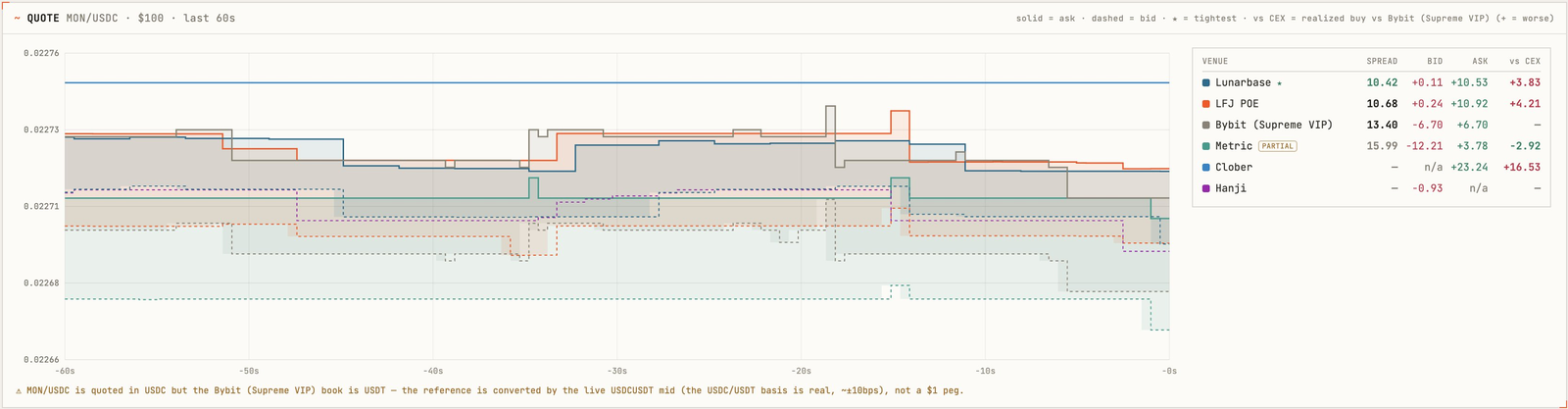
Task: Click Lunarbase ask value +10.53
Action: pyautogui.click(x=1469, y=83)
